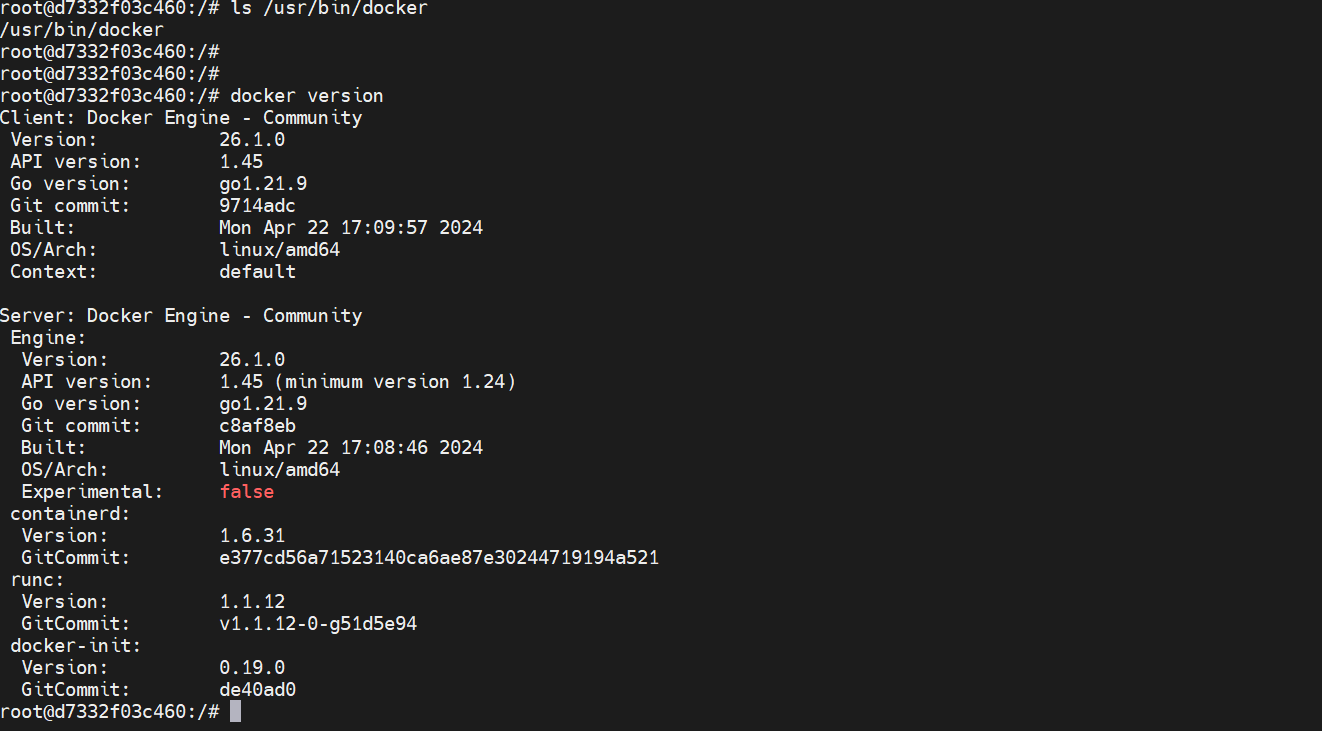Viewport: 1322px width, 731px height.
Task: Click the server Git commit c8af8eb
Action: 257,426
